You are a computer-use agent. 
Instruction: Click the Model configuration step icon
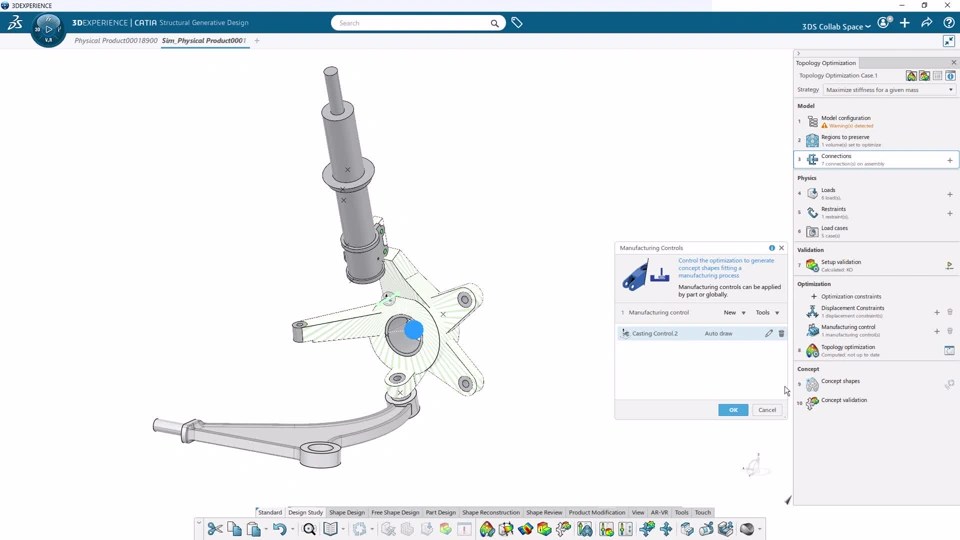(812, 121)
